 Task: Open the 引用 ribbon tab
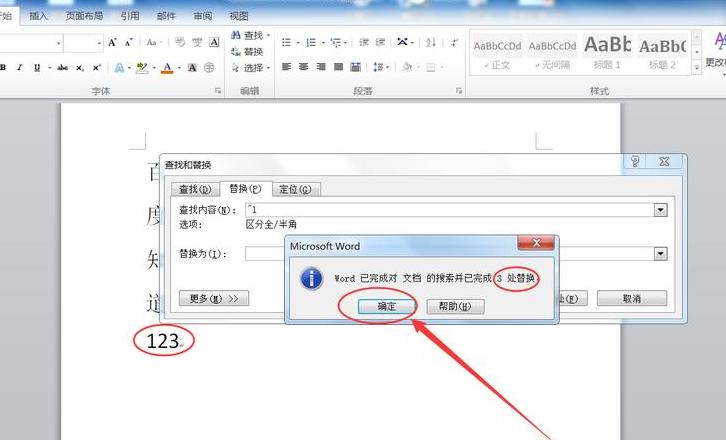130,16
